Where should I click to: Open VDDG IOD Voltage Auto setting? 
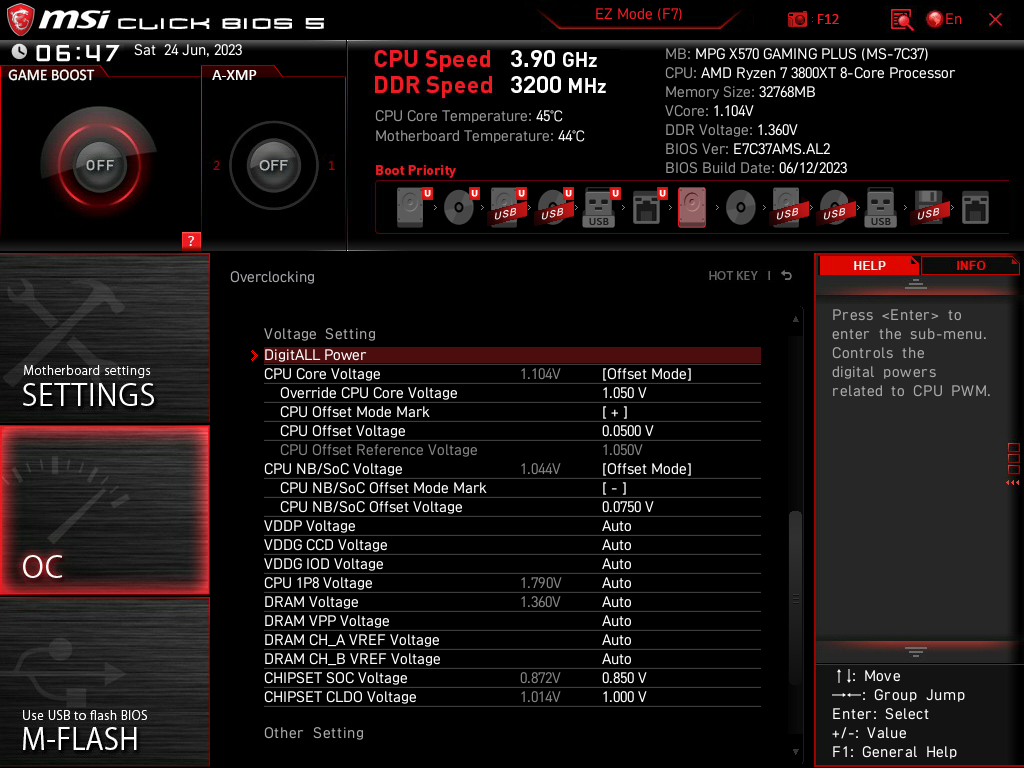coord(616,564)
